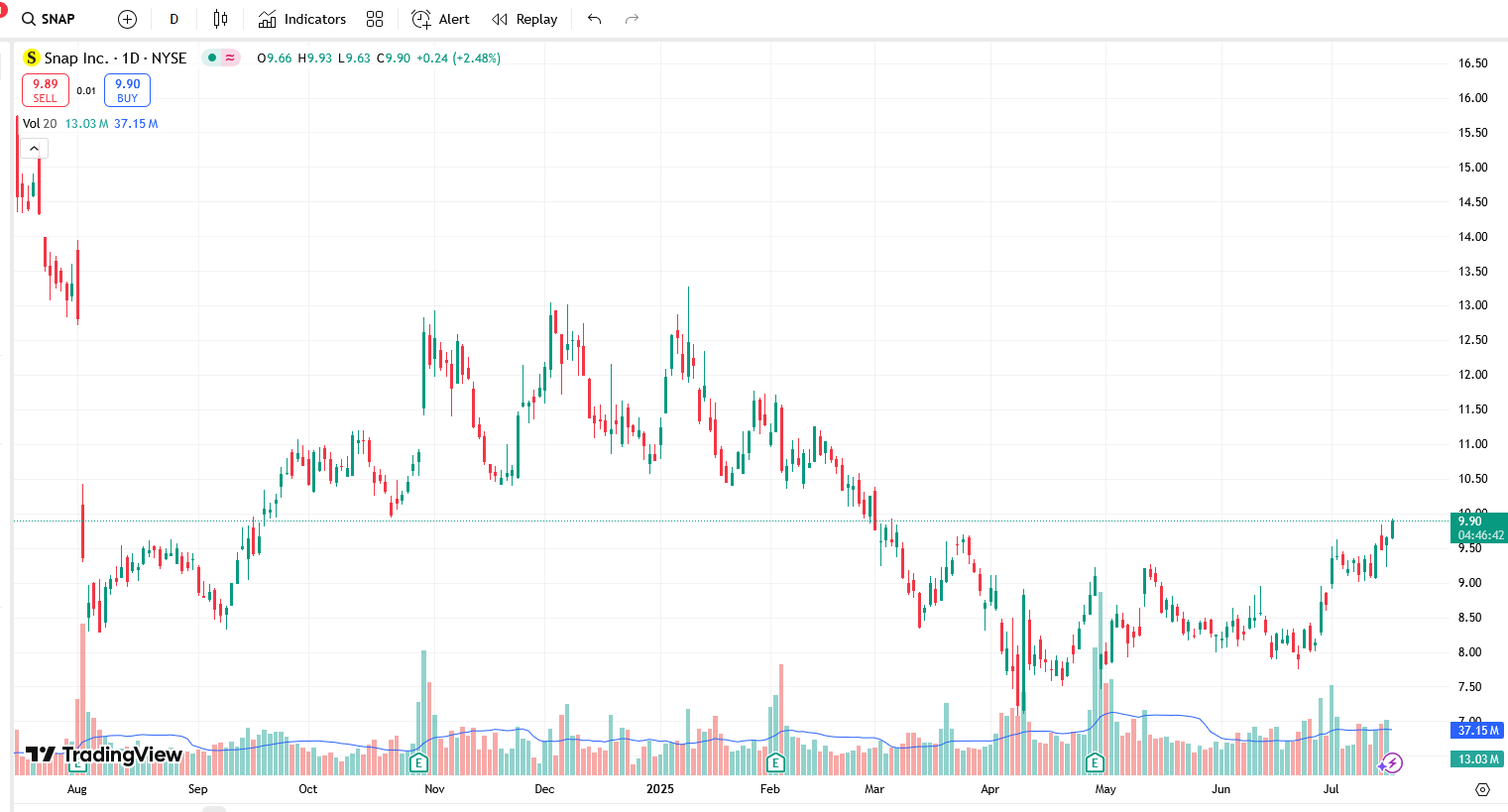This screenshot has width=1508, height=812.
Task: Open the candlestick chart style menu
Action: (220, 19)
